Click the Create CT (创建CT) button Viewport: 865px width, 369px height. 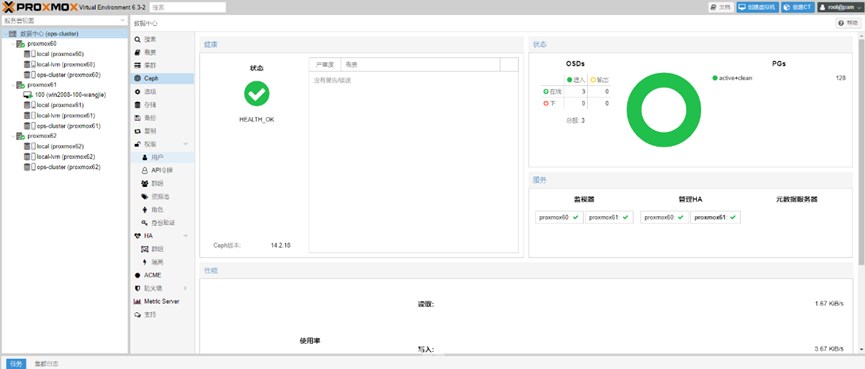tap(798, 7)
